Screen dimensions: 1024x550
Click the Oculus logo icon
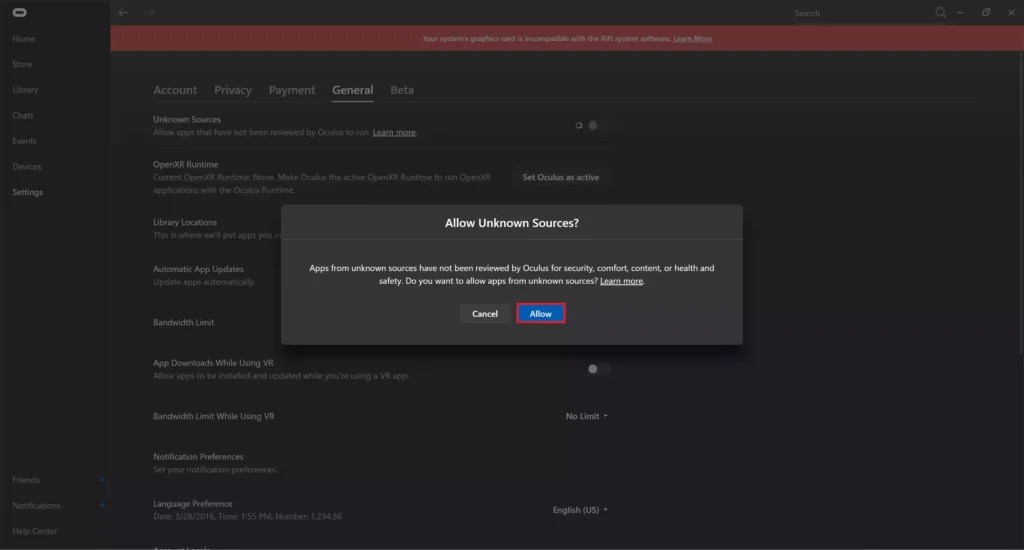(20, 12)
